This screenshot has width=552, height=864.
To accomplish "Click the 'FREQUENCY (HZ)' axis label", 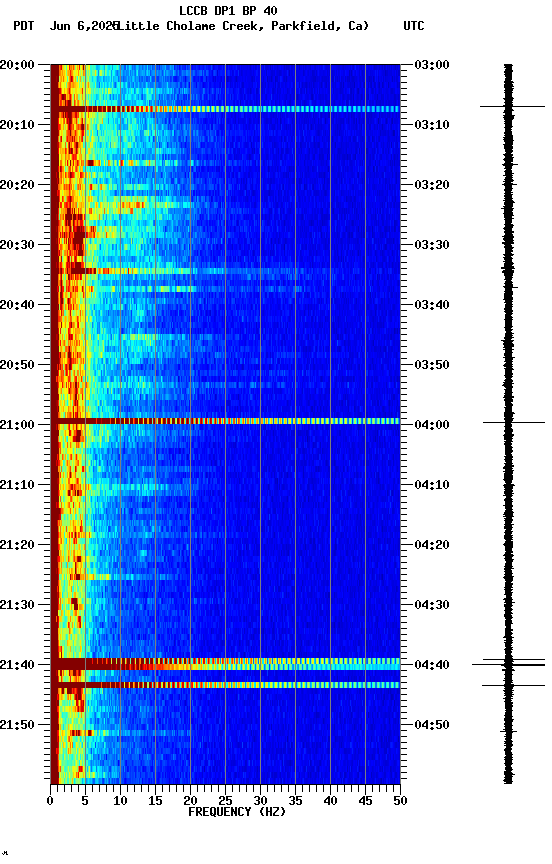I will [x=237, y=812].
